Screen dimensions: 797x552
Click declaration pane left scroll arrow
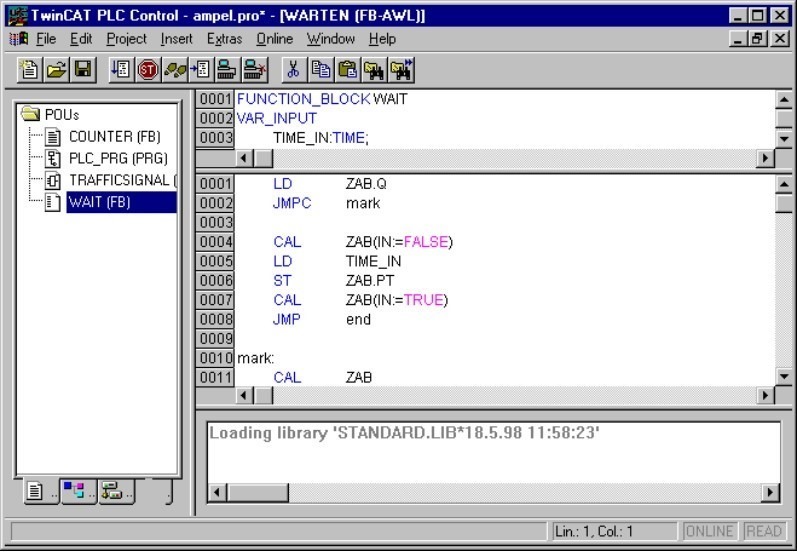[x=244, y=159]
